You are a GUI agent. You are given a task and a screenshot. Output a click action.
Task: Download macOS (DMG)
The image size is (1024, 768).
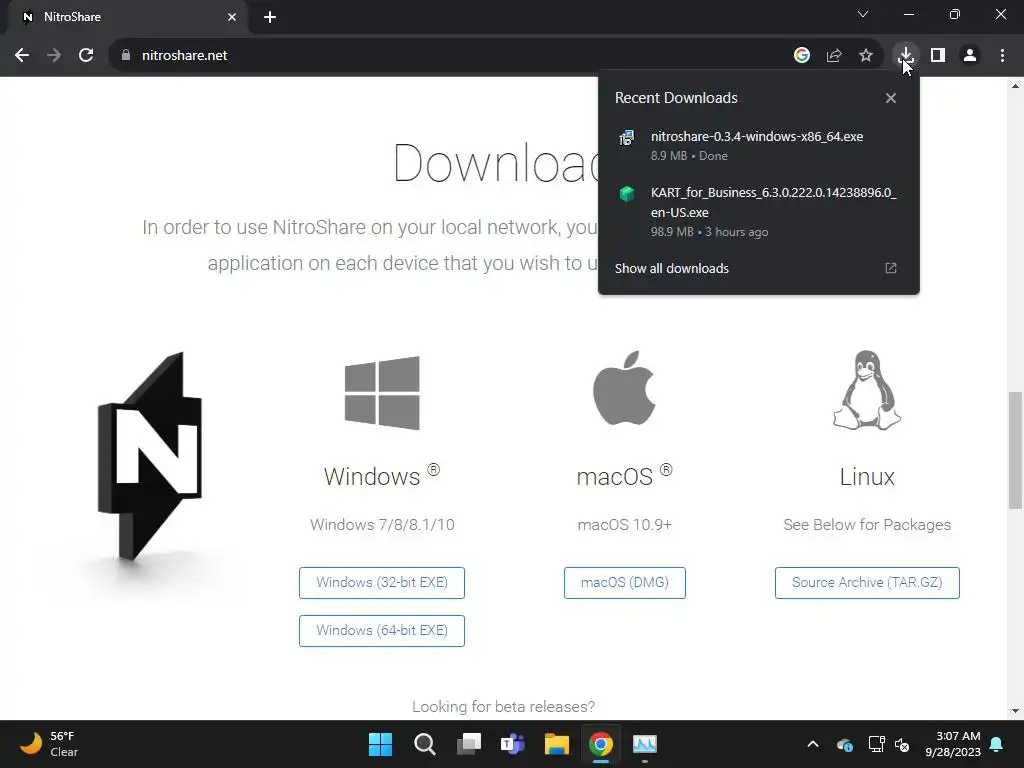pos(625,583)
